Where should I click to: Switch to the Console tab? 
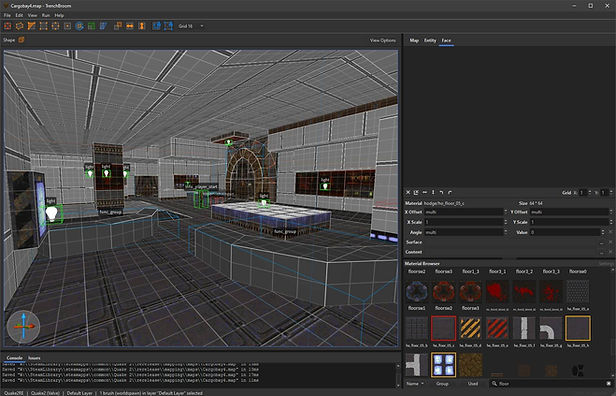click(15, 358)
